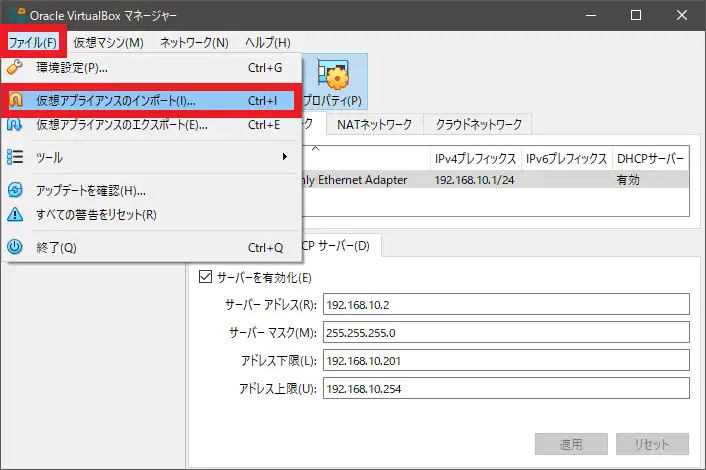Screen dimensions: 706x470
Task: Open the File menu
Action: [x=33, y=43]
